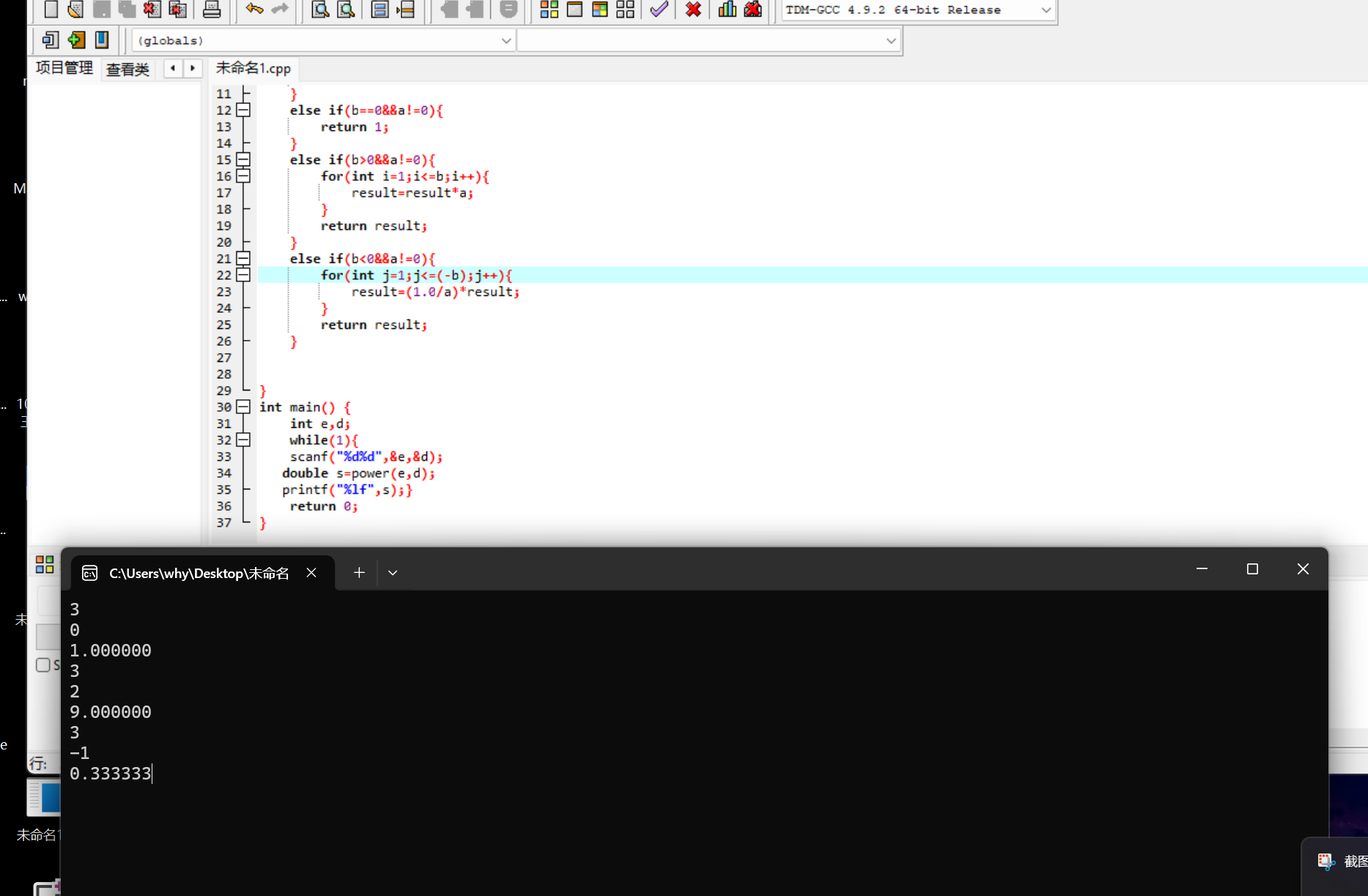Open profile analysis bar chart icon
This screenshot has height=896, width=1368.
coord(727,9)
